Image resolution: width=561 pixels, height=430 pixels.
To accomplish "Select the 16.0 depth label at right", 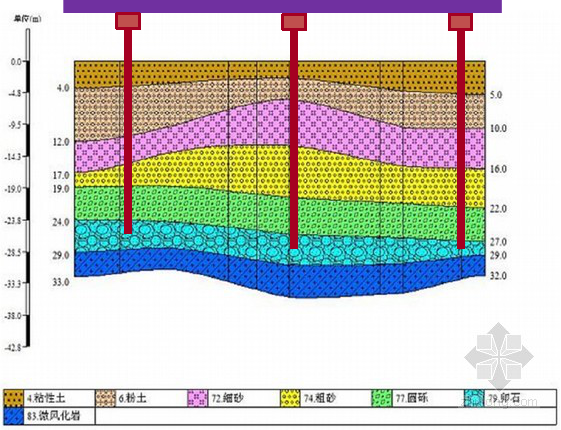I will [498, 169].
